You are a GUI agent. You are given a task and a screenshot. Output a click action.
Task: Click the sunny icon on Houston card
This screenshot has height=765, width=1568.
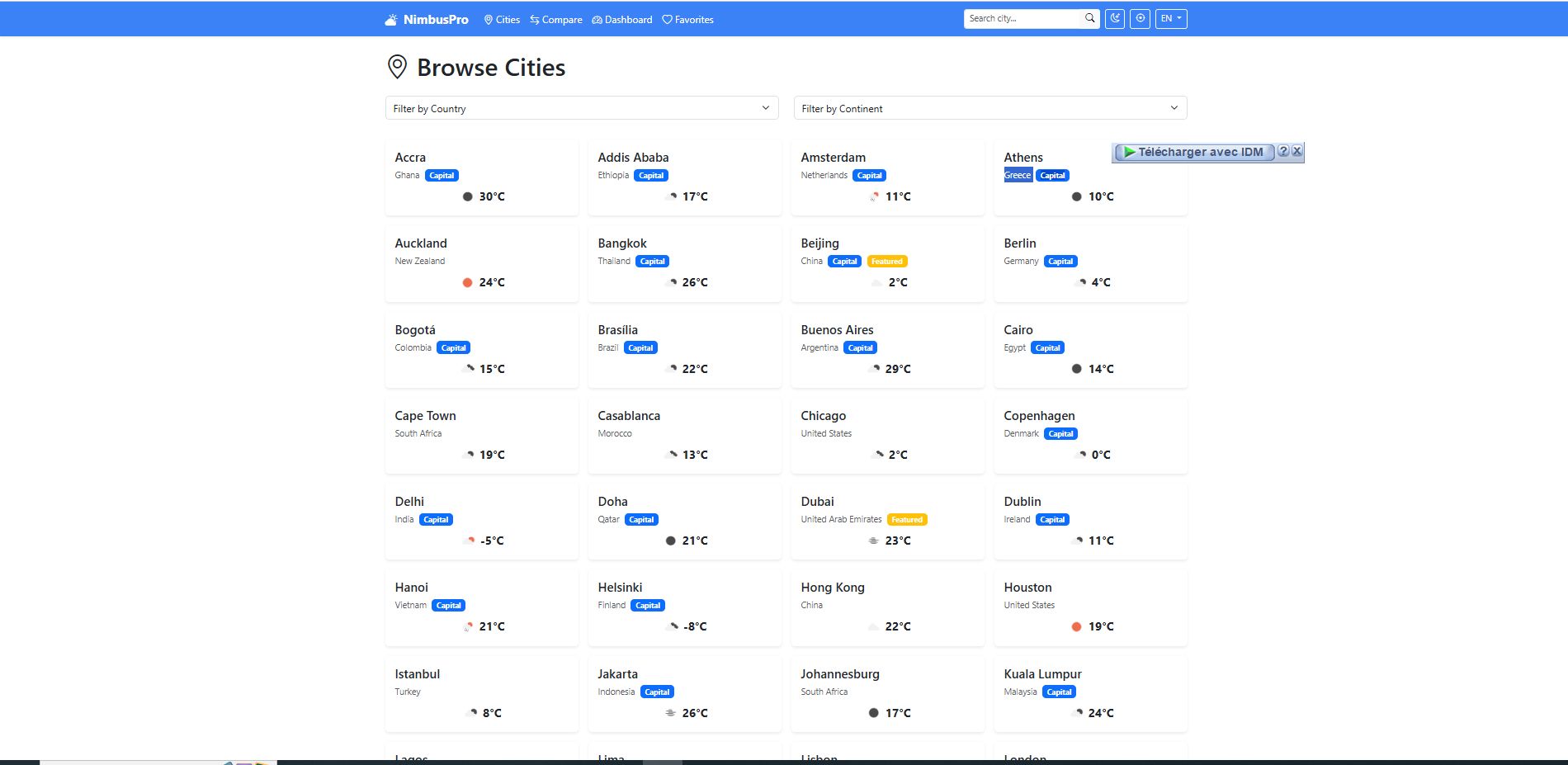click(x=1076, y=626)
